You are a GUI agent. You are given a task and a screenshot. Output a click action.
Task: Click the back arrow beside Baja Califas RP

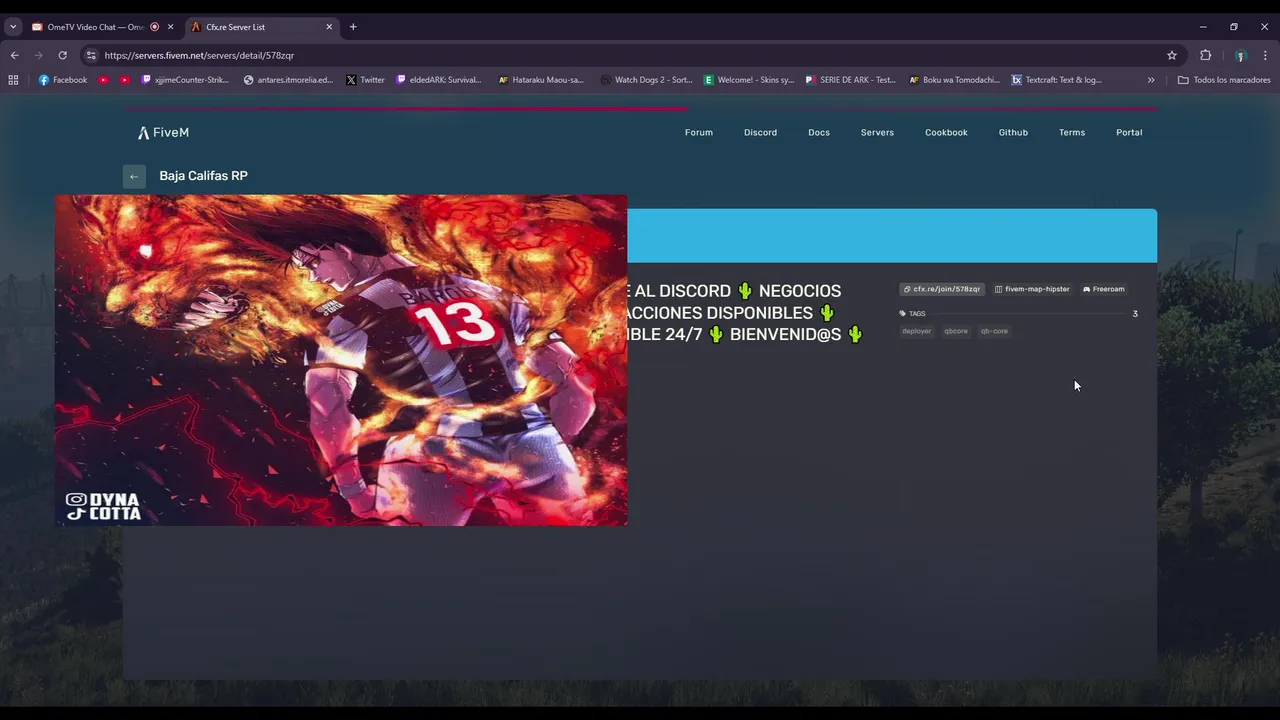tap(134, 176)
